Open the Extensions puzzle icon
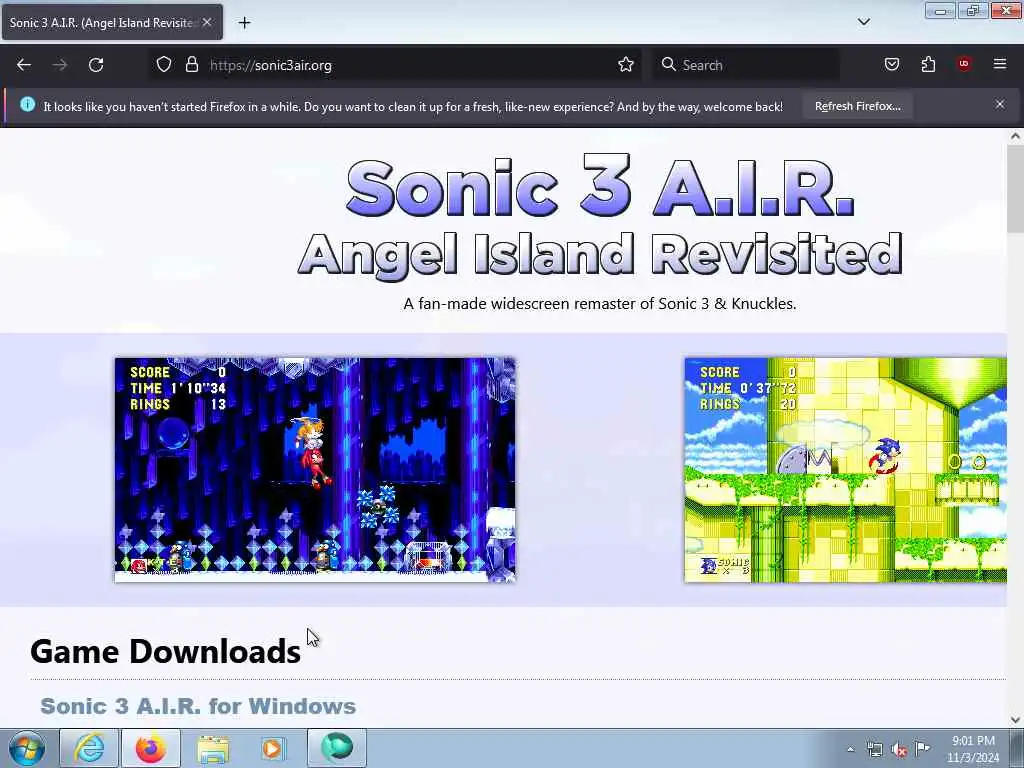The width and height of the screenshot is (1024, 768). [928, 64]
